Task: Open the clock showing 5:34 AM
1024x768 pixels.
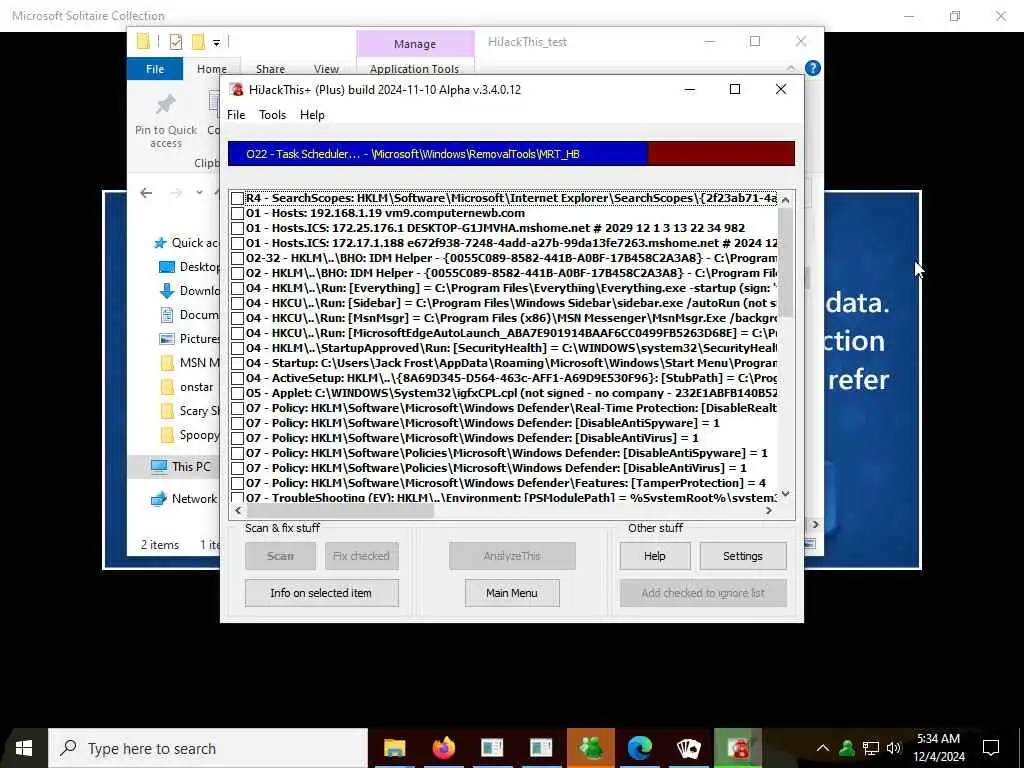Action: [938, 748]
